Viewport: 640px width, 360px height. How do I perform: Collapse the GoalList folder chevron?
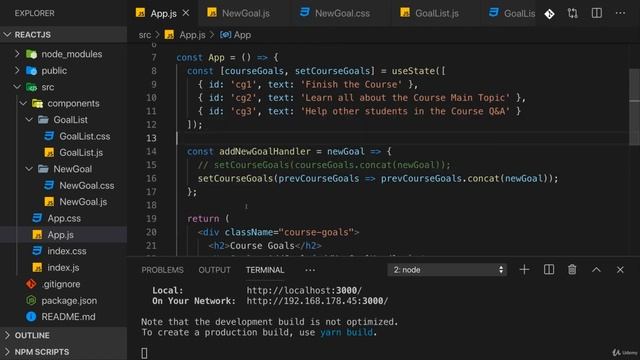point(29,120)
